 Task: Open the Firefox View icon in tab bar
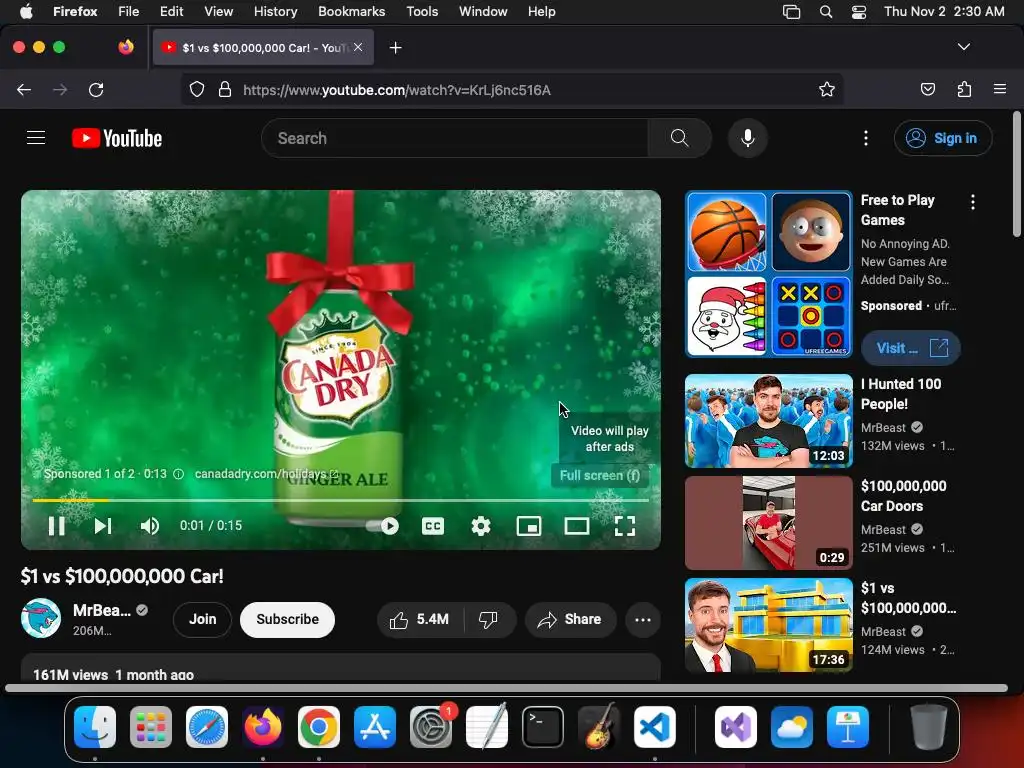click(x=126, y=47)
